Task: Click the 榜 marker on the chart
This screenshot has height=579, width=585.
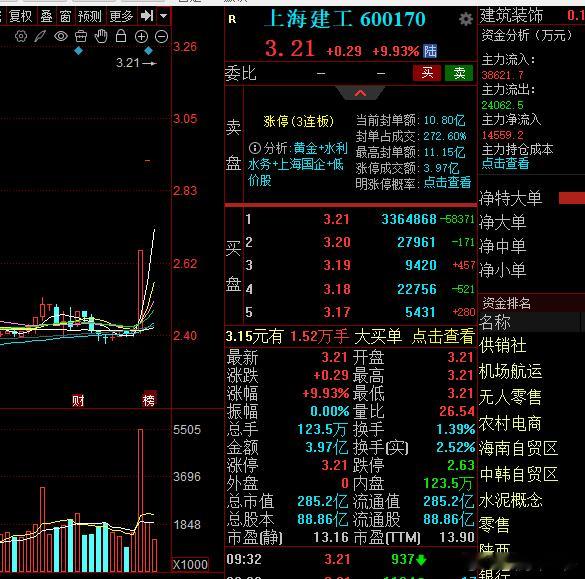Action: [148, 400]
